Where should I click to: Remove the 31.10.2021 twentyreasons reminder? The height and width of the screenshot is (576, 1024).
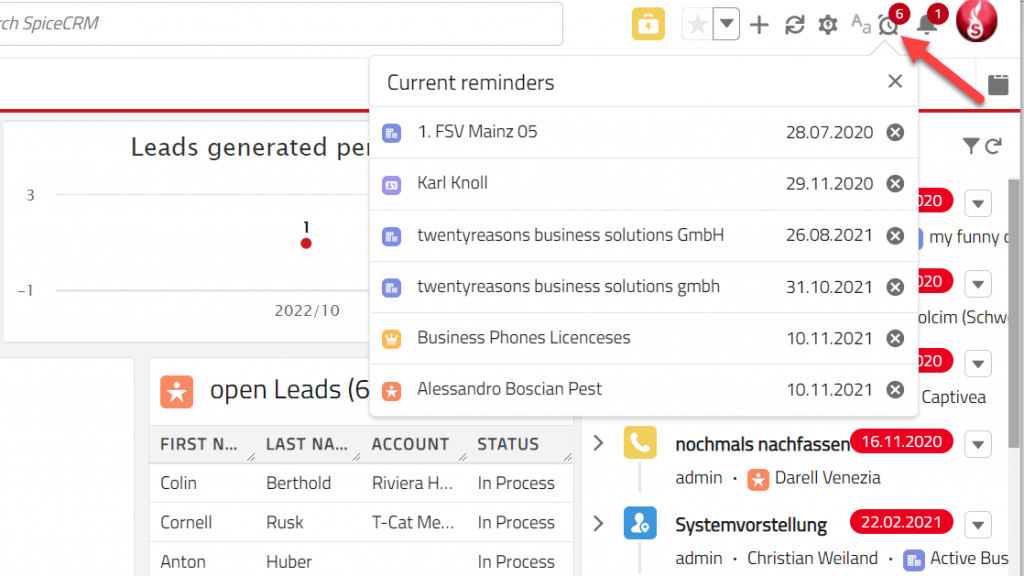pos(895,287)
